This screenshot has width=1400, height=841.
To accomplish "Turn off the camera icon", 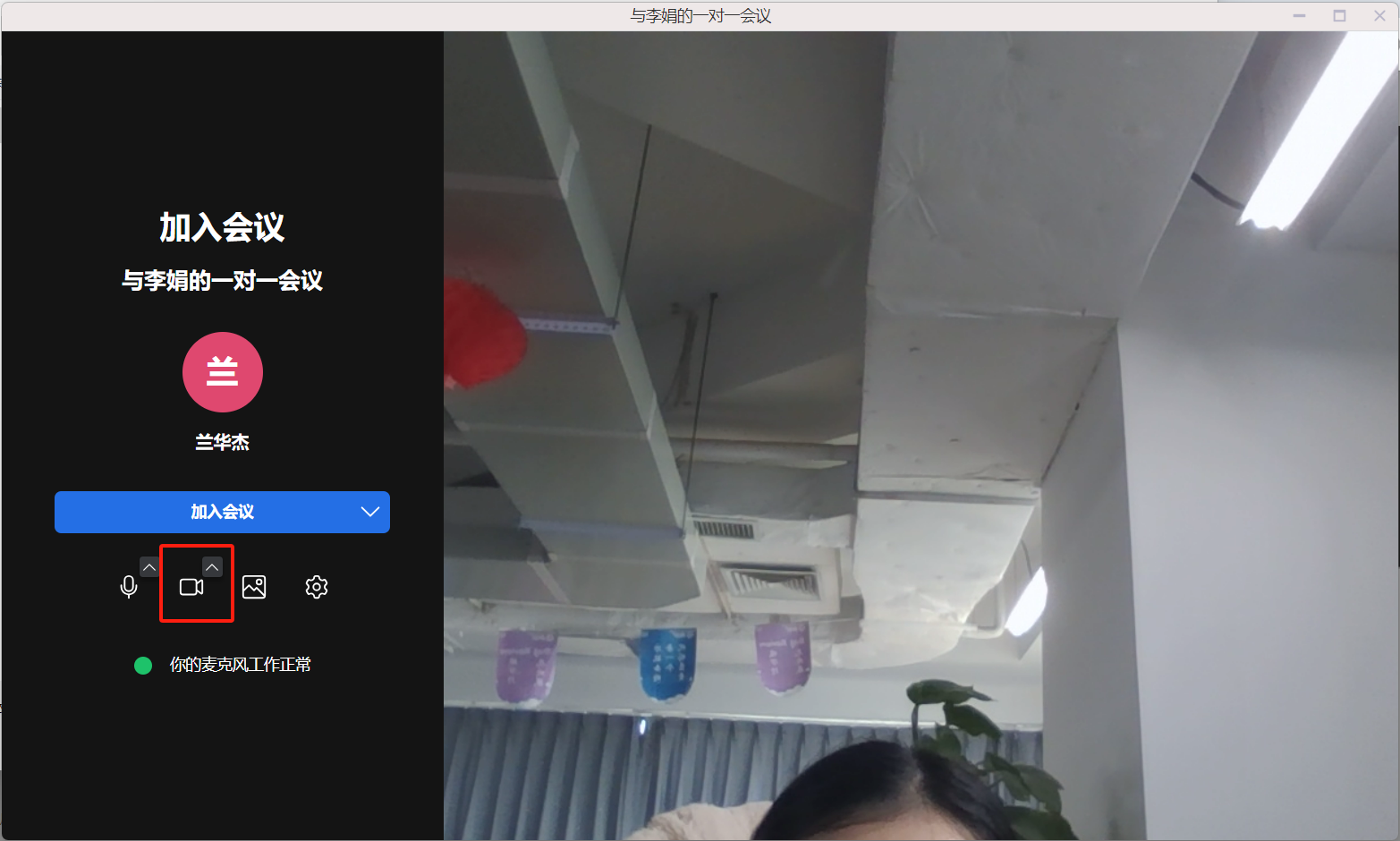I will 191,587.
